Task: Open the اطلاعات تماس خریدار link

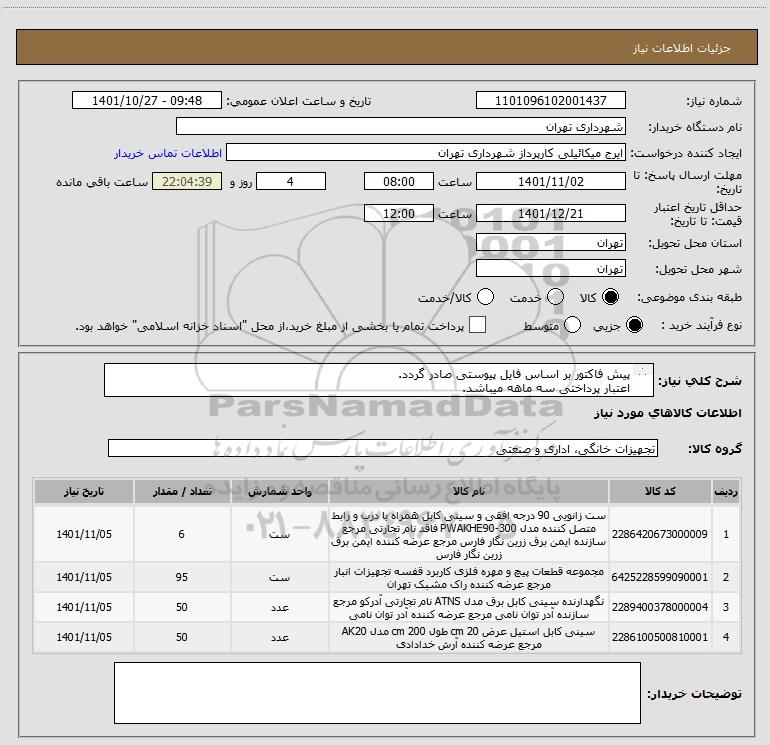Action: click(x=168, y=153)
